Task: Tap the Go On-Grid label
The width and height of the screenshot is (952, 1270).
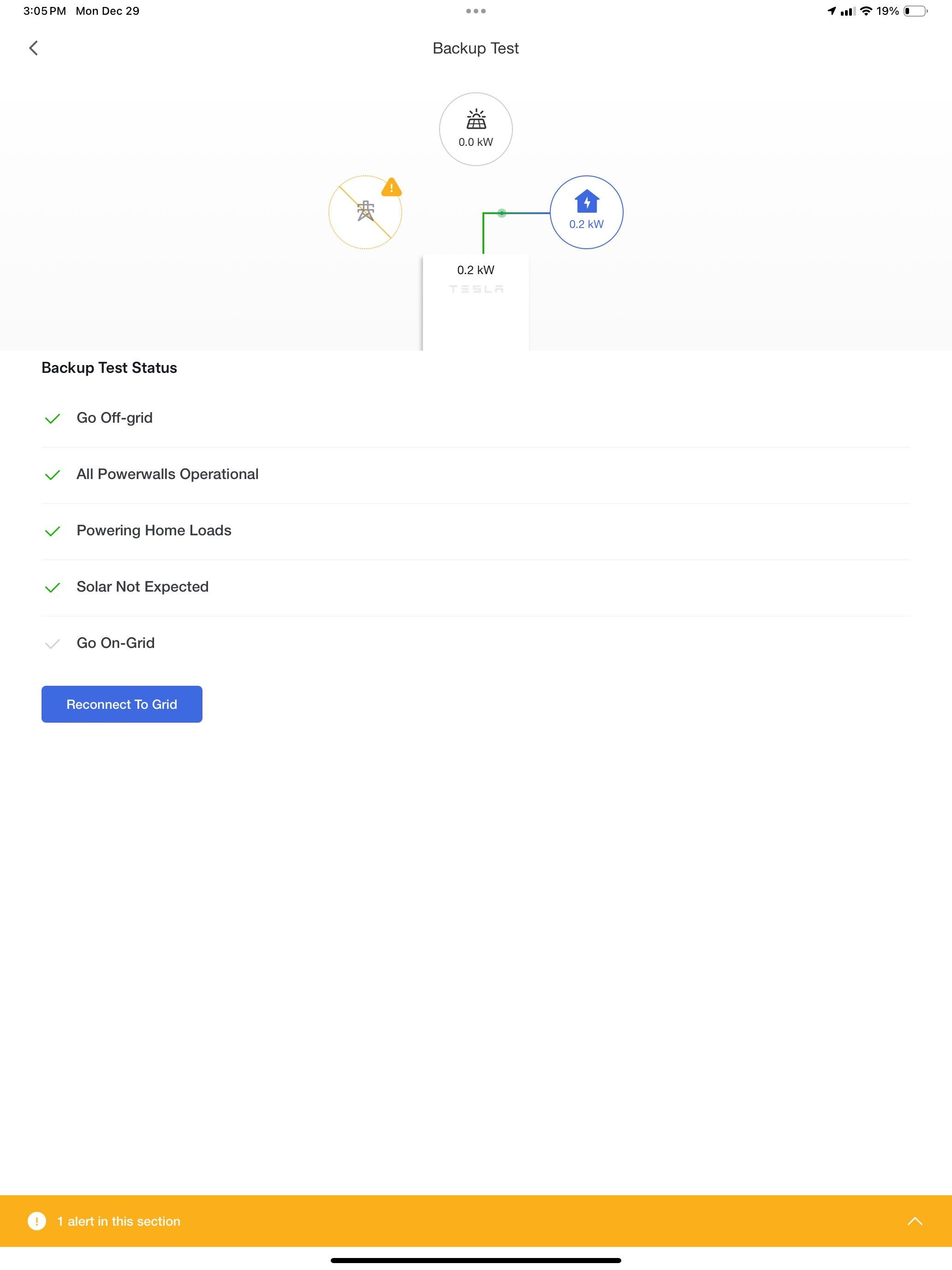Action: point(115,643)
